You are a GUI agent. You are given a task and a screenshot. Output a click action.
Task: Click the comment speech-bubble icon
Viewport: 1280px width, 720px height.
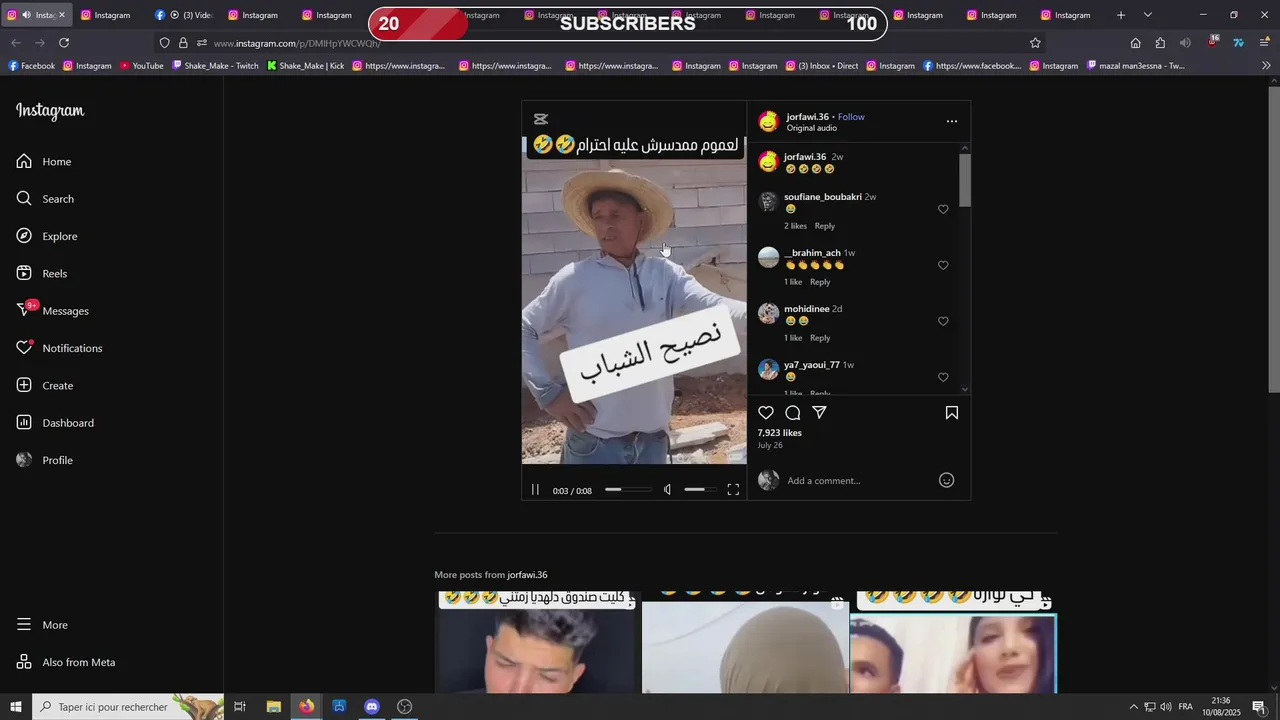pyautogui.click(x=793, y=413)
